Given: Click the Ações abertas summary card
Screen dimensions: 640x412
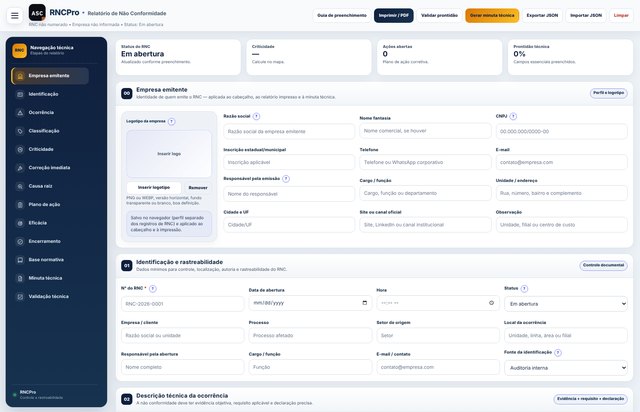Looking at the screenshot, I should point(440,57).
